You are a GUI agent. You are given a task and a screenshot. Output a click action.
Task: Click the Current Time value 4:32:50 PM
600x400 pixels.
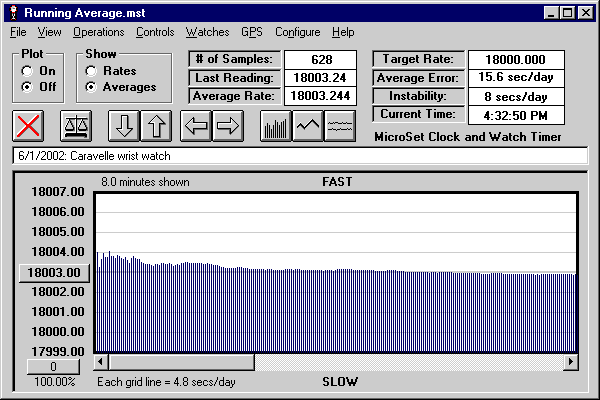pos(516,115)
